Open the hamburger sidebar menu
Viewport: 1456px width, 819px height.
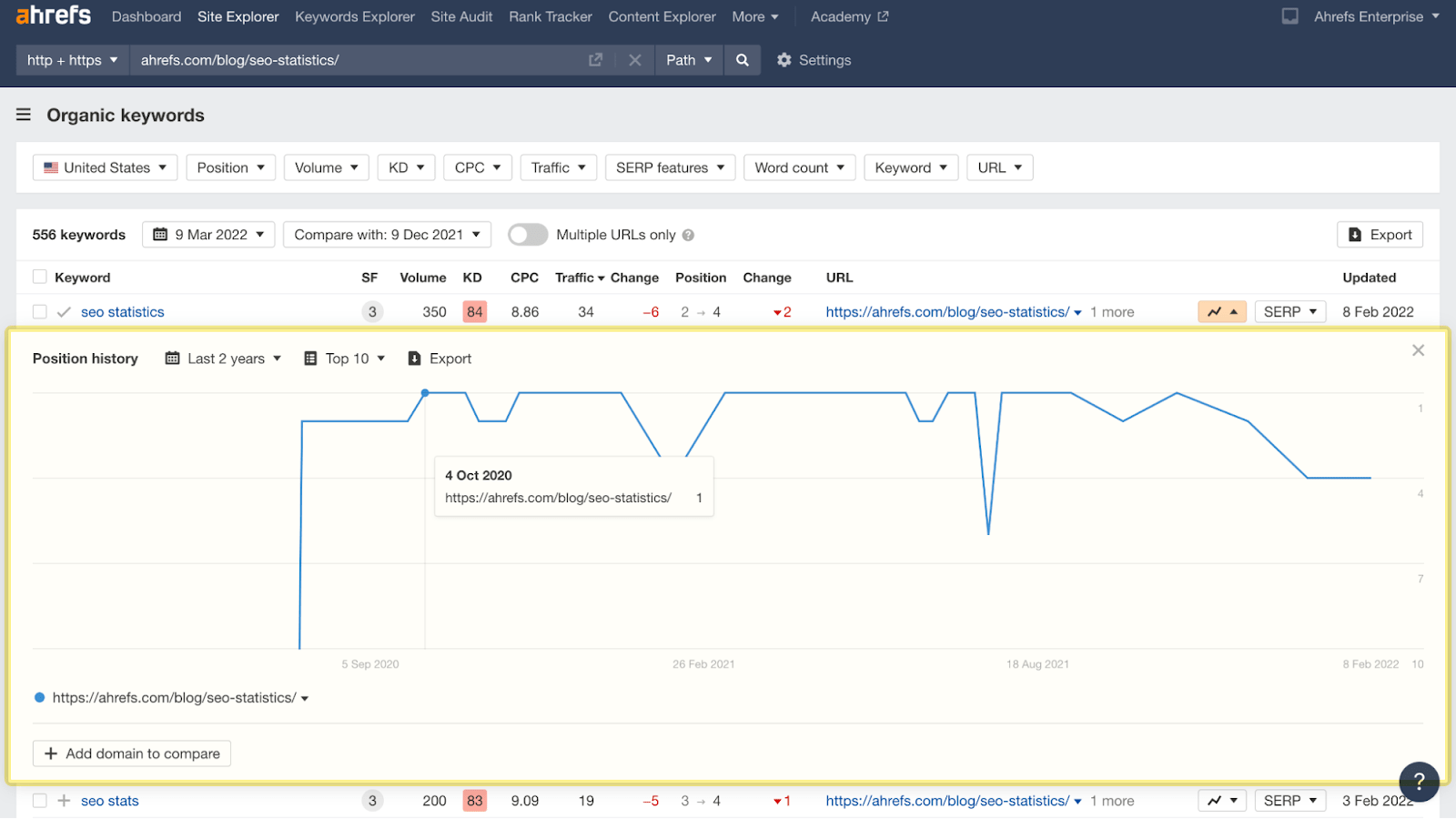tap(24, 115)
